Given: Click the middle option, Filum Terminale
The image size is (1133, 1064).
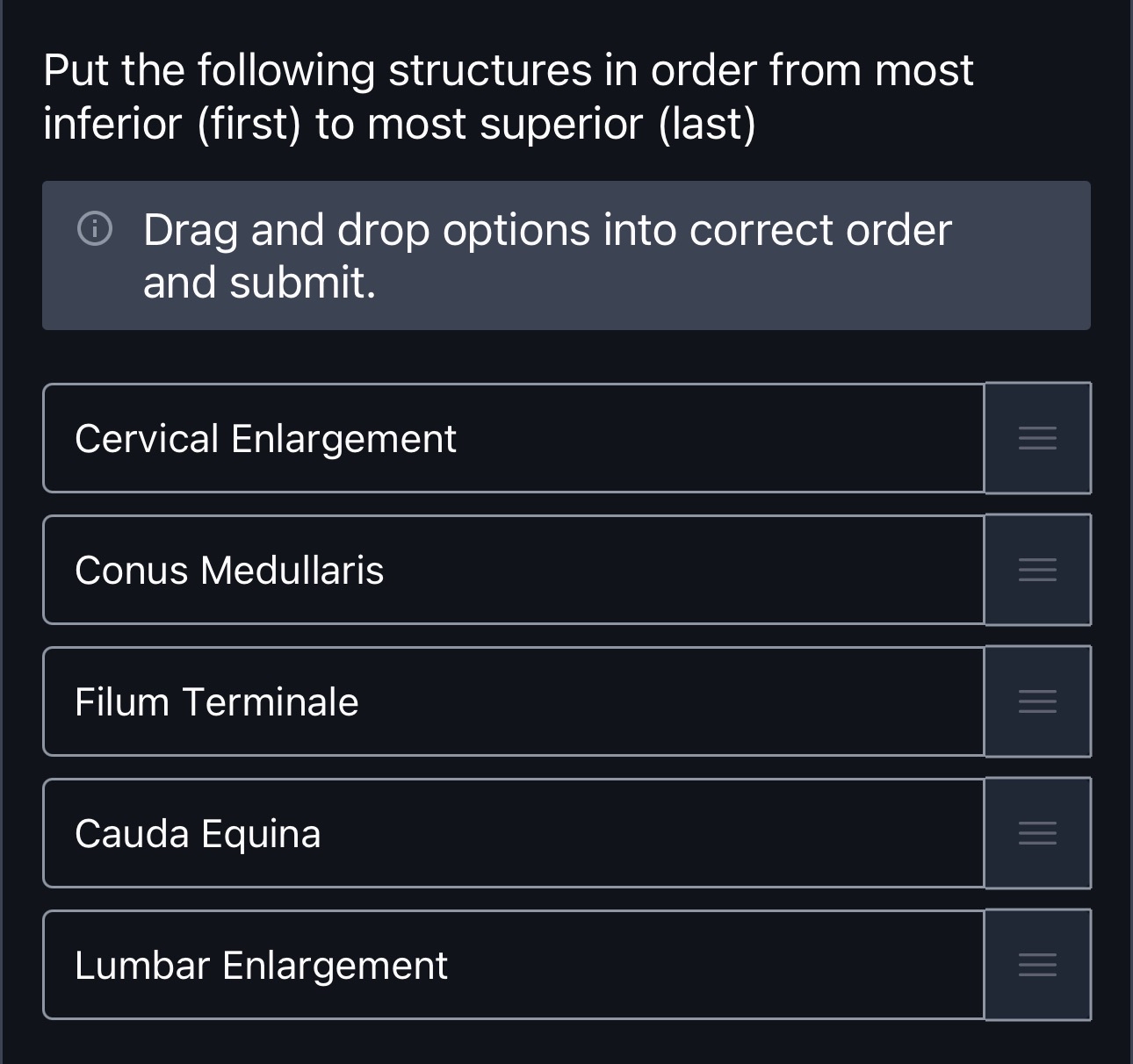Looking at the screenshot, I should [x=514, y=702].
